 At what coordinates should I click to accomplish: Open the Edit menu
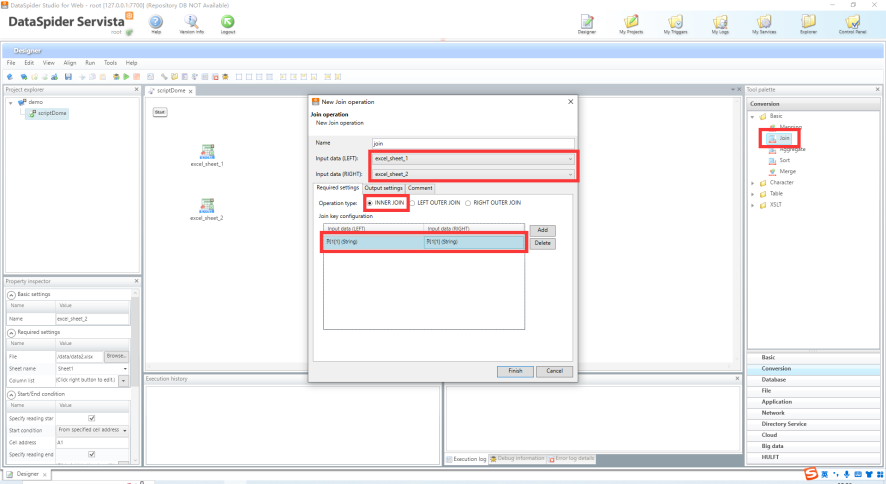pyautogui.click(x=29, y=63)
